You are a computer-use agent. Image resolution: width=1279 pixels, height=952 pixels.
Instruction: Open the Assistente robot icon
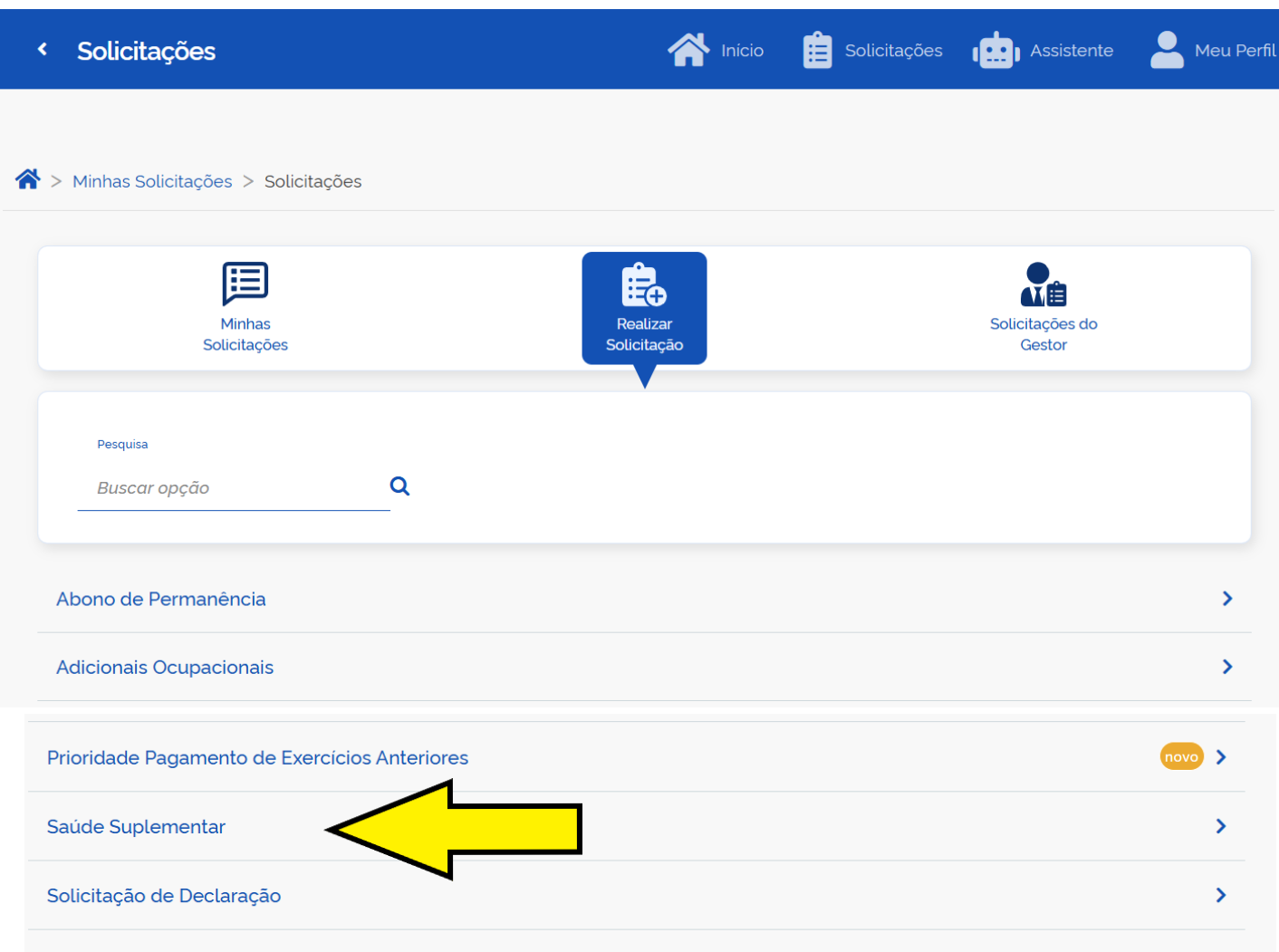(995, 51)
